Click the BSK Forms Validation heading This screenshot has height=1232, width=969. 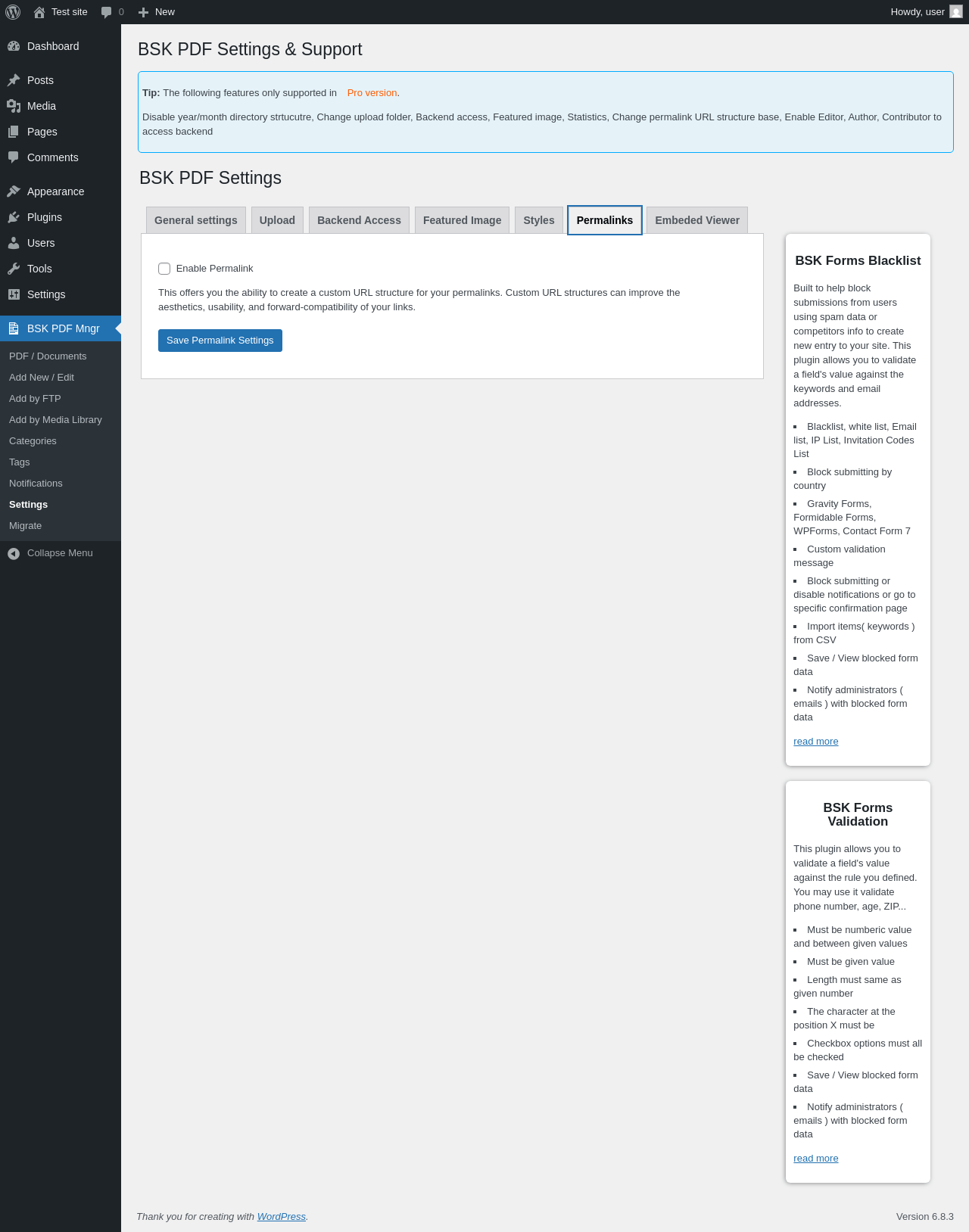[x=858, y=815]
